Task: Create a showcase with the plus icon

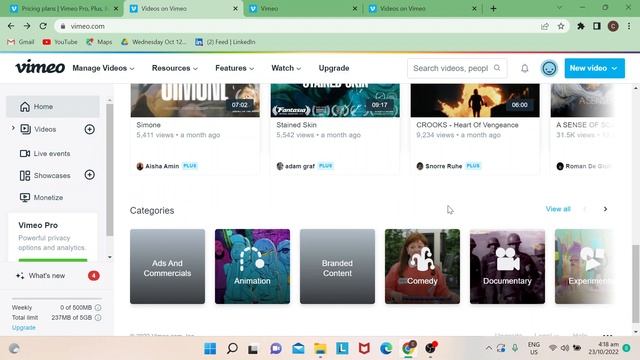Action: click(89, 175)
